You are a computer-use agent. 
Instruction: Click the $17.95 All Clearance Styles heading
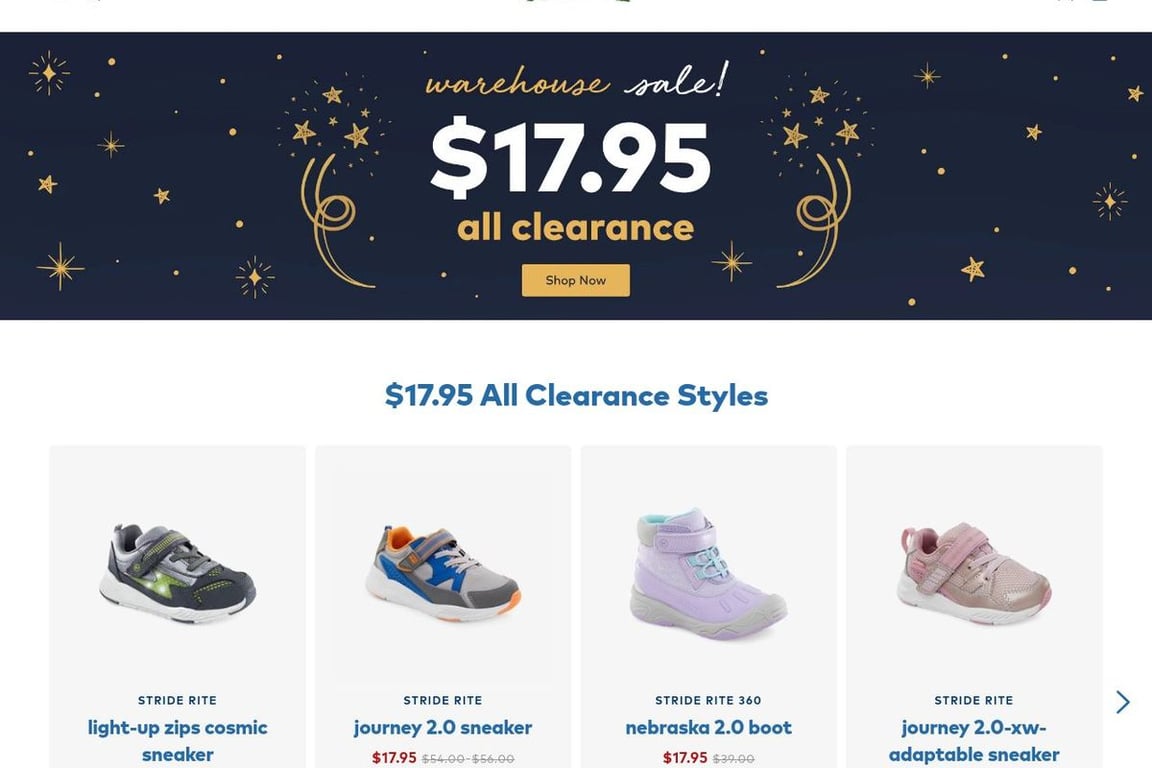(576, 395)
